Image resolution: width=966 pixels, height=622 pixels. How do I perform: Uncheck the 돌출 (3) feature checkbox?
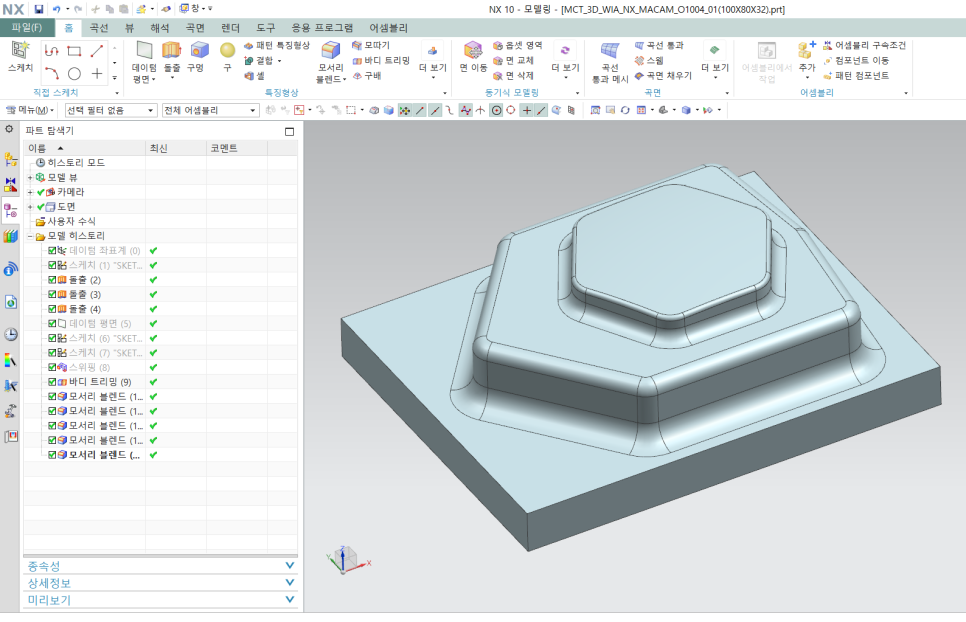coord(52,294)
